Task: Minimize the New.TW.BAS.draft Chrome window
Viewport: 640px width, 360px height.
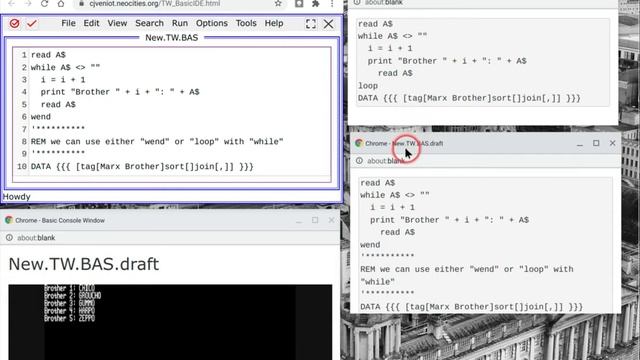Action: pyautogui.click(x=580, y=144)
